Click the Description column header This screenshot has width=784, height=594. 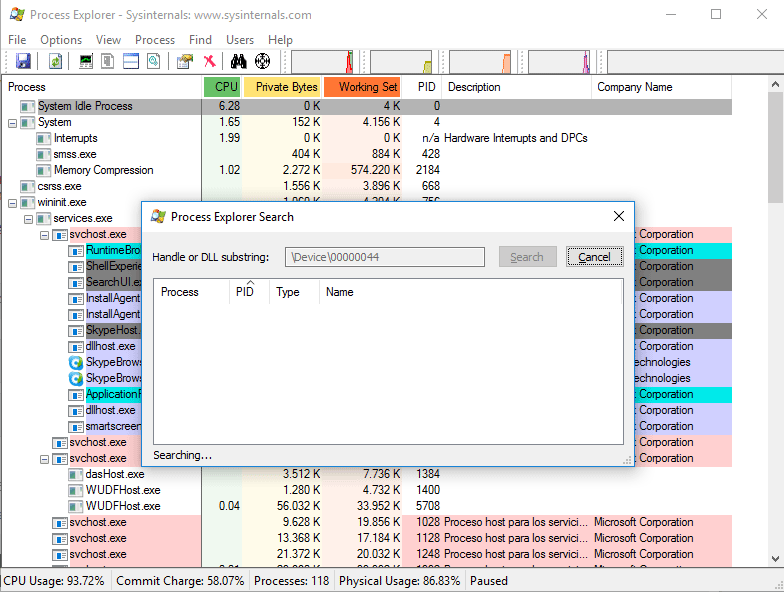(x=517, y=87)
